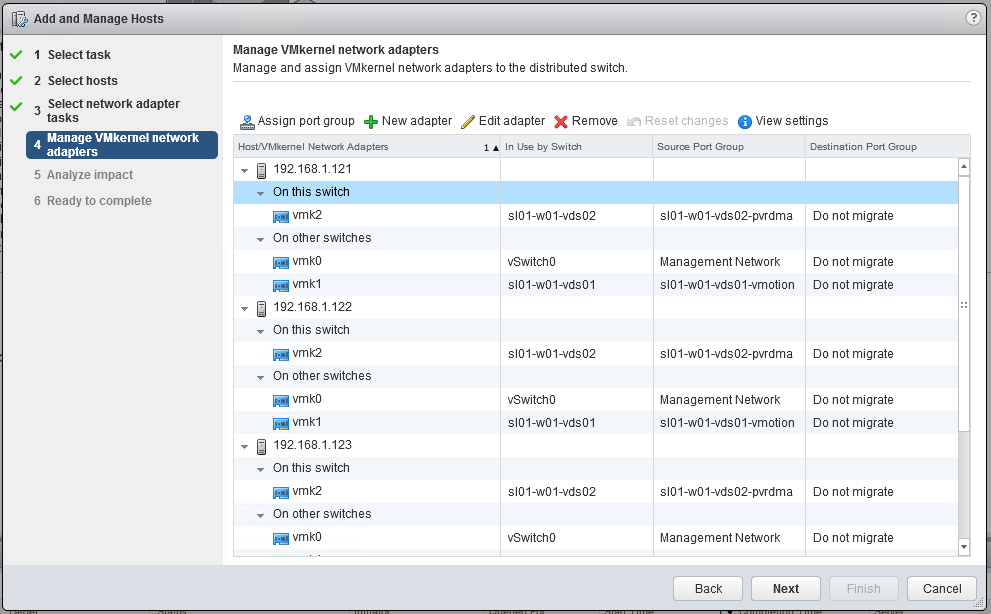Click the Remove red X icon

point(561,121)
